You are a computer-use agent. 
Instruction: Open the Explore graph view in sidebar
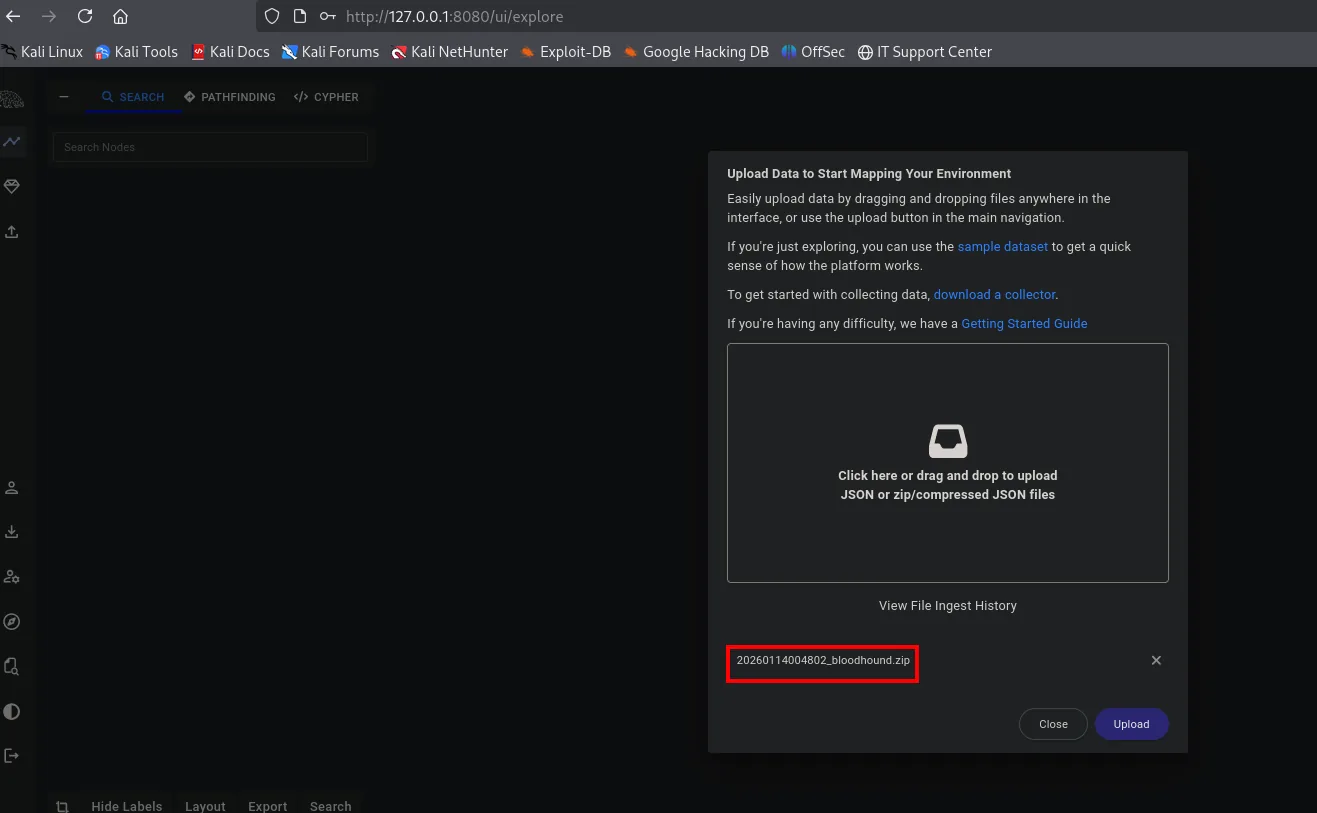click(x=12, y=142)
